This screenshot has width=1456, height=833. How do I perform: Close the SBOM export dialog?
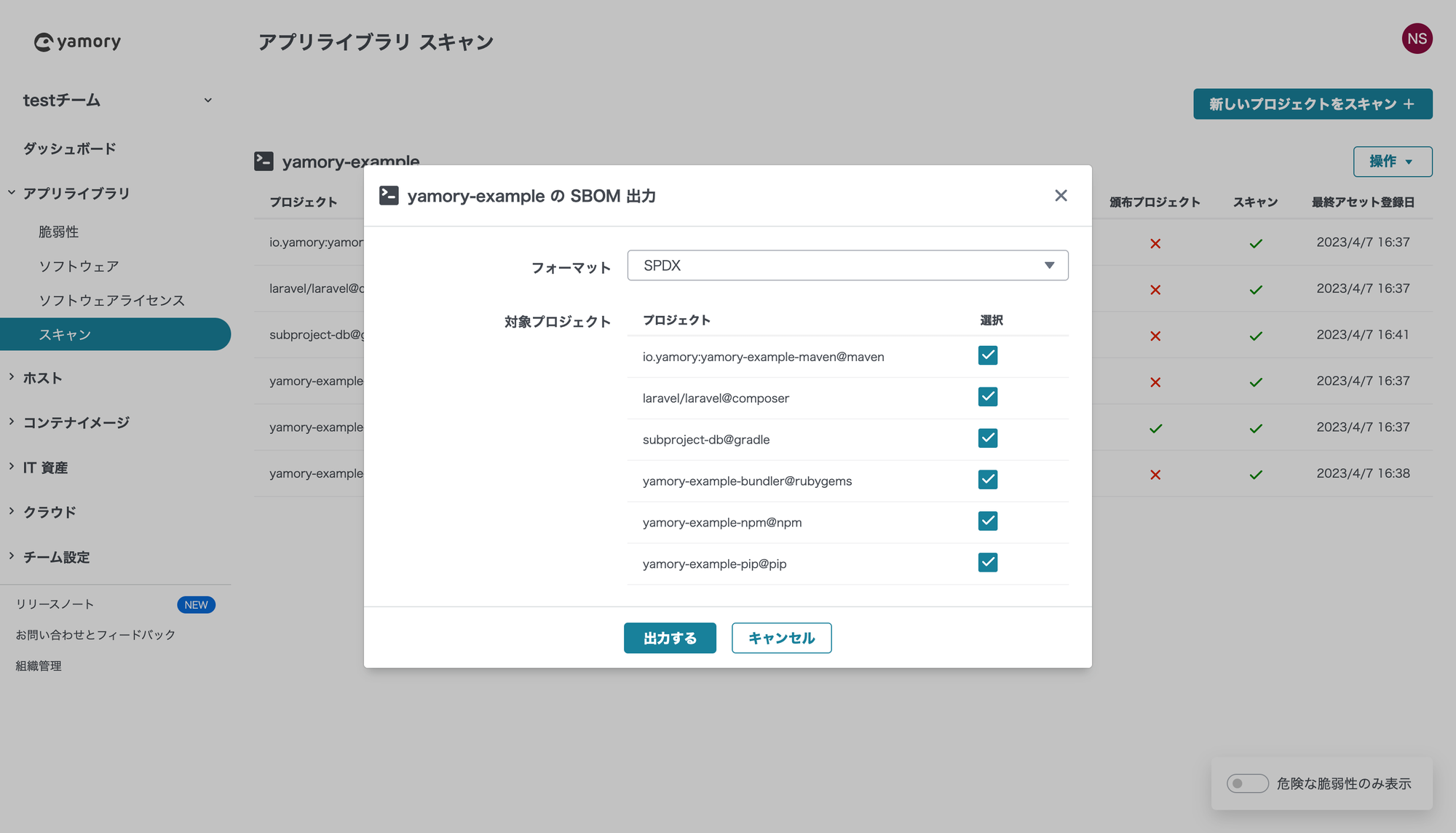point(1061,195)
